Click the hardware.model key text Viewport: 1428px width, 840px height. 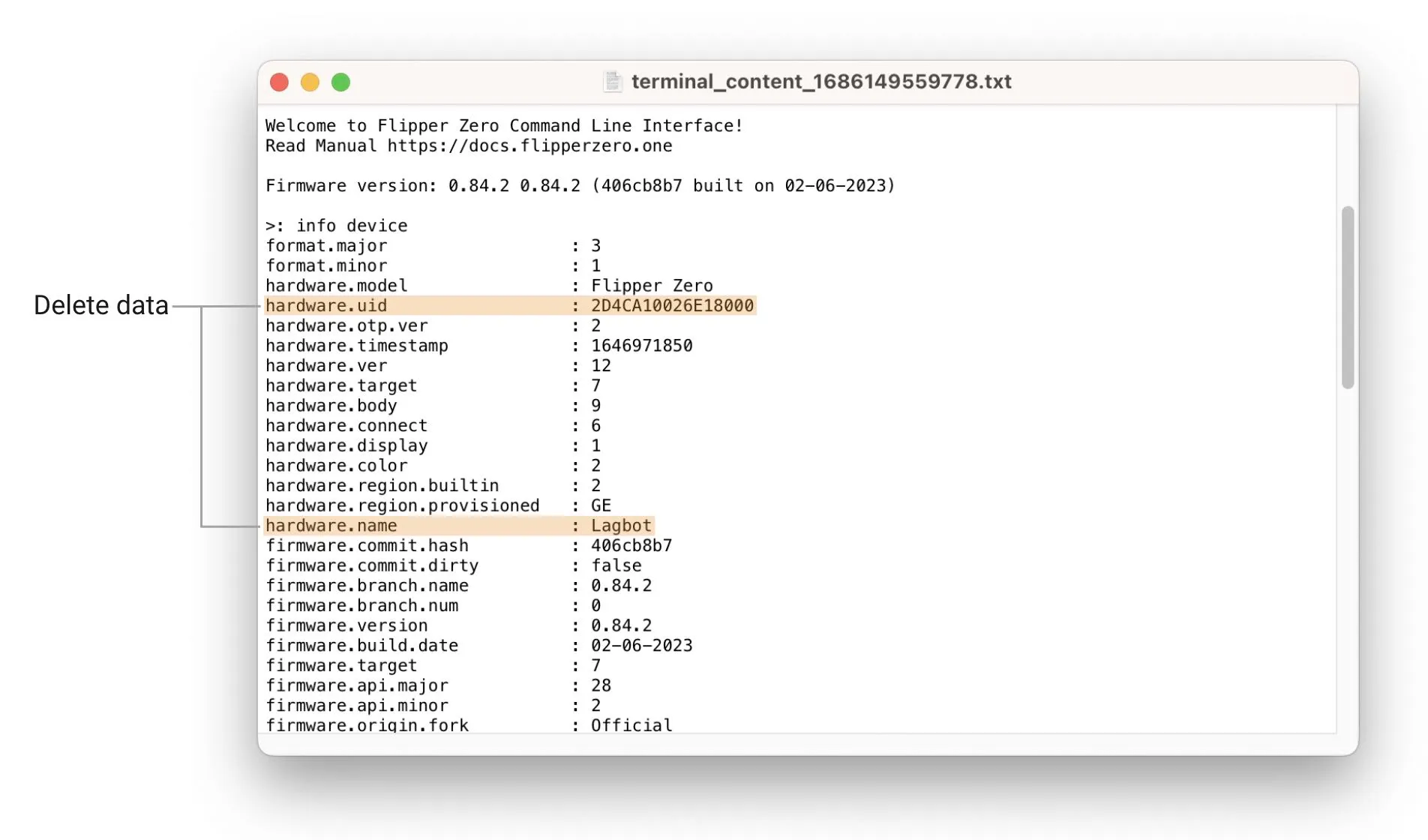pyautogui.click(x=337, y=286)
